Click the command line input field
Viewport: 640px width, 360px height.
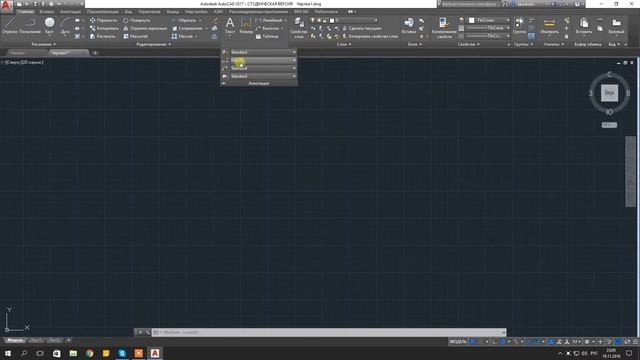click(329, 332)
